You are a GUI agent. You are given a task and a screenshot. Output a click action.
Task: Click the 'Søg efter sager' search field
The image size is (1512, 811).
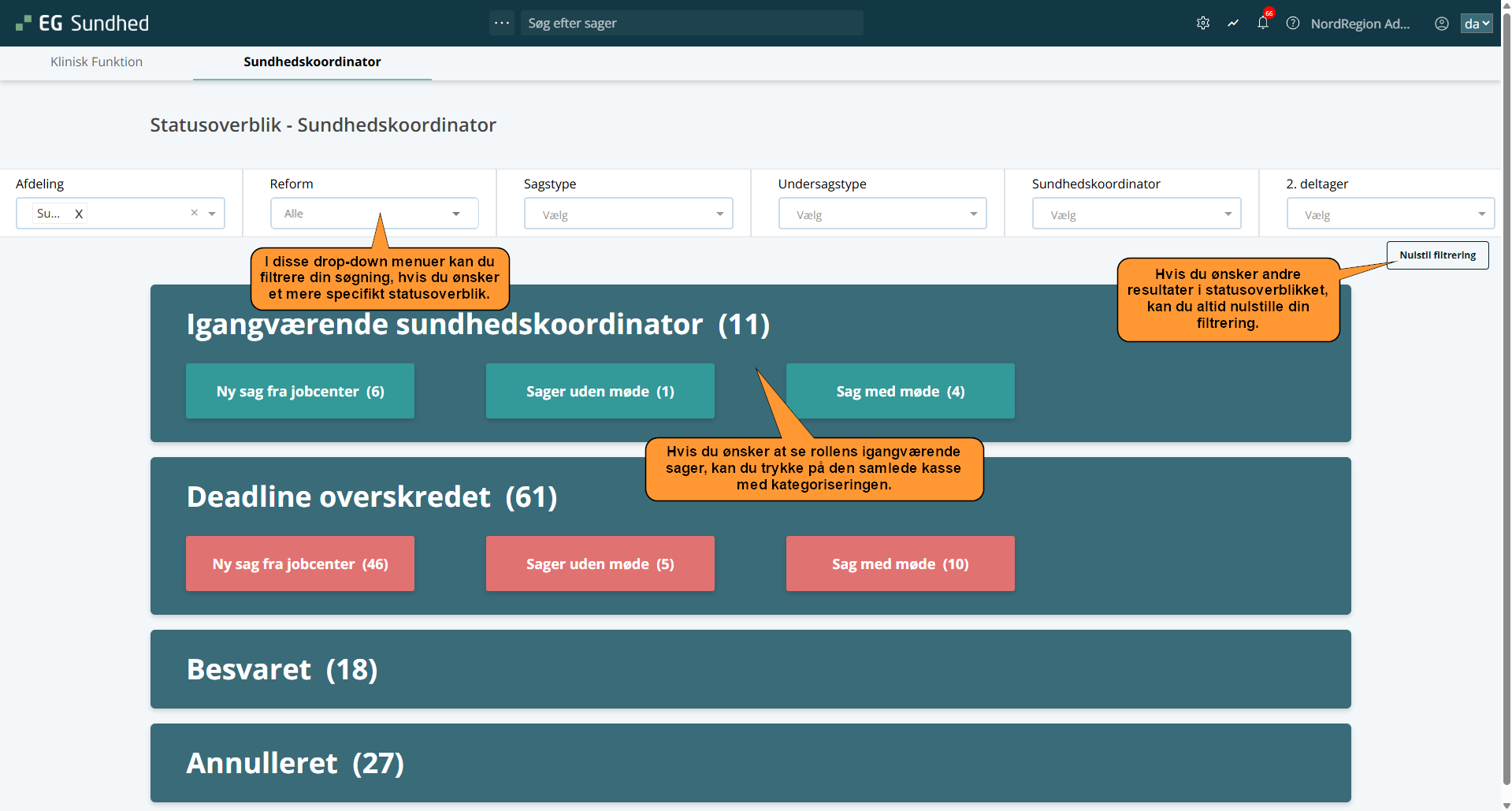coord(691,24)
